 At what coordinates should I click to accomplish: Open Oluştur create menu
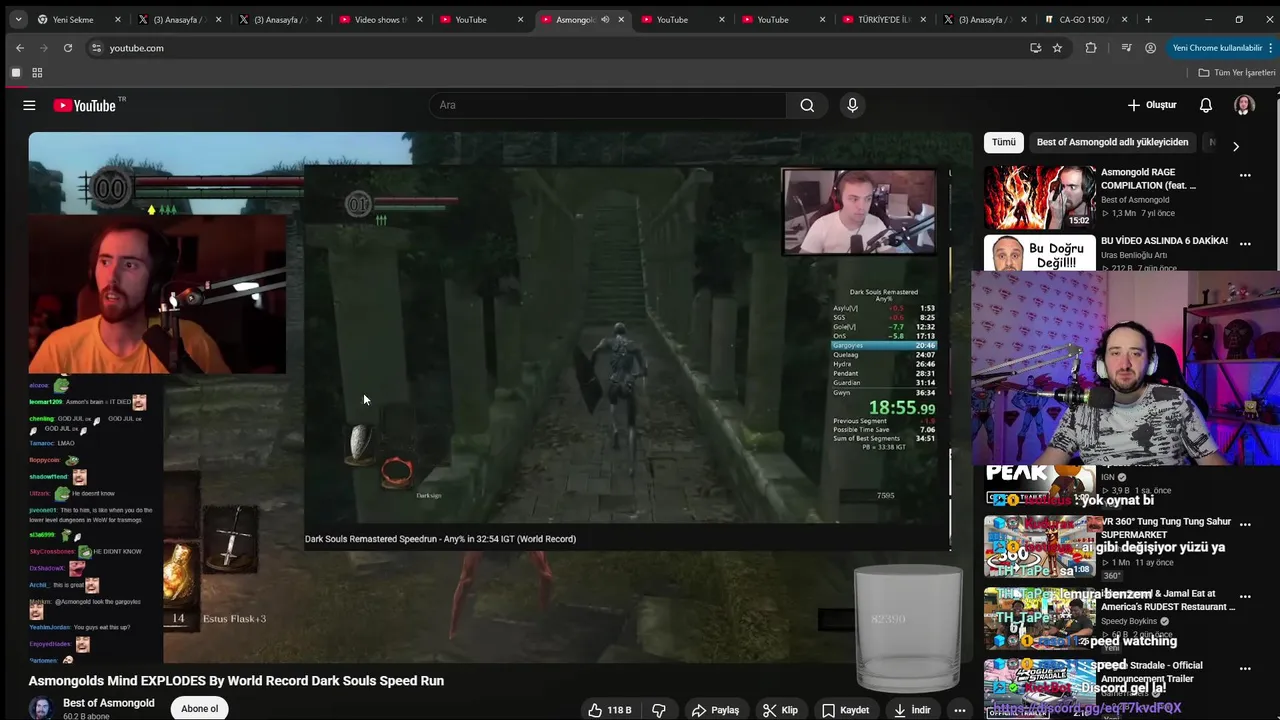coord(1152,105)
